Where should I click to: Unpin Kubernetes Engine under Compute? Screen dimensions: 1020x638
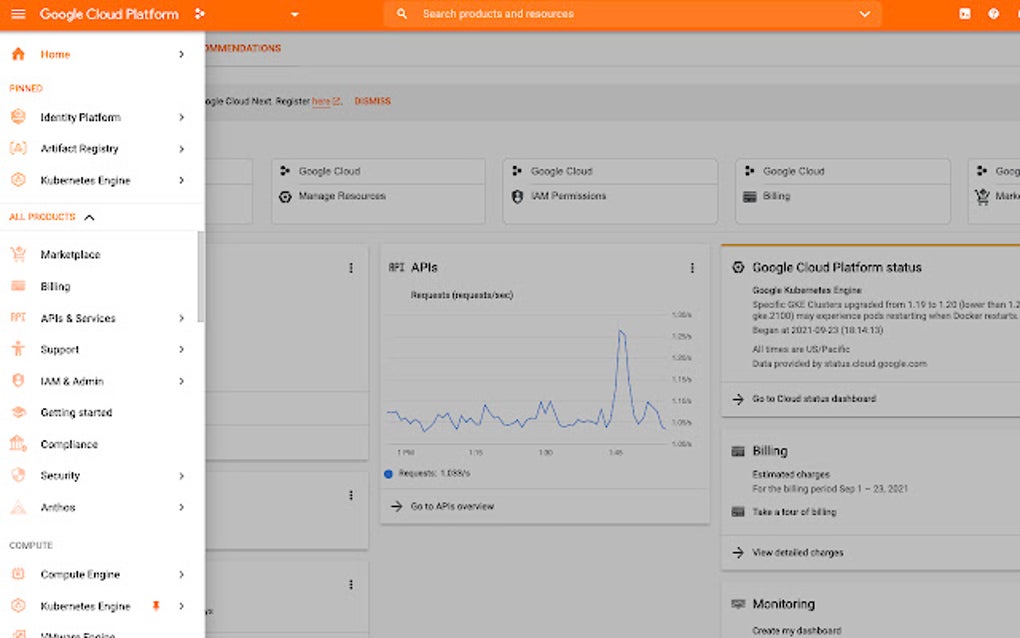coord(155,606)
